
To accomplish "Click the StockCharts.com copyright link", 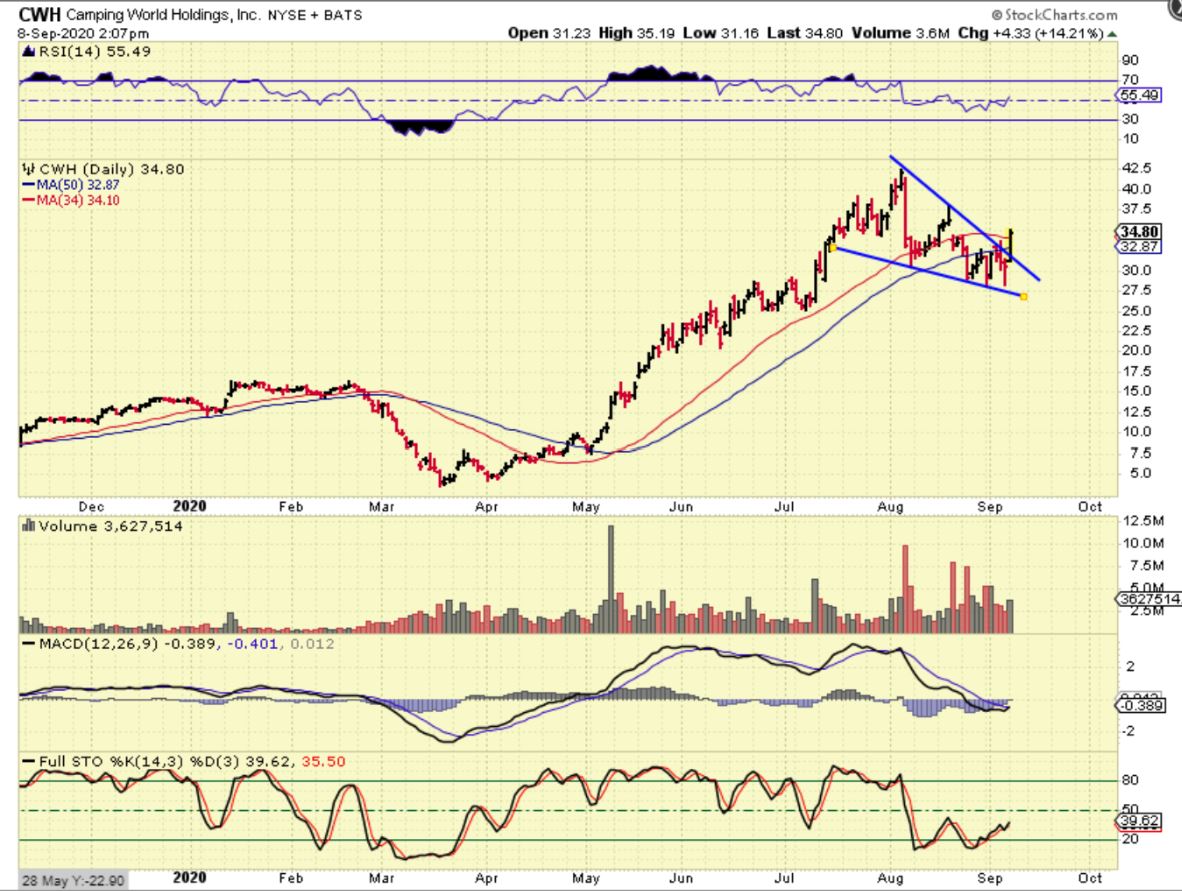I will 1053,14.
